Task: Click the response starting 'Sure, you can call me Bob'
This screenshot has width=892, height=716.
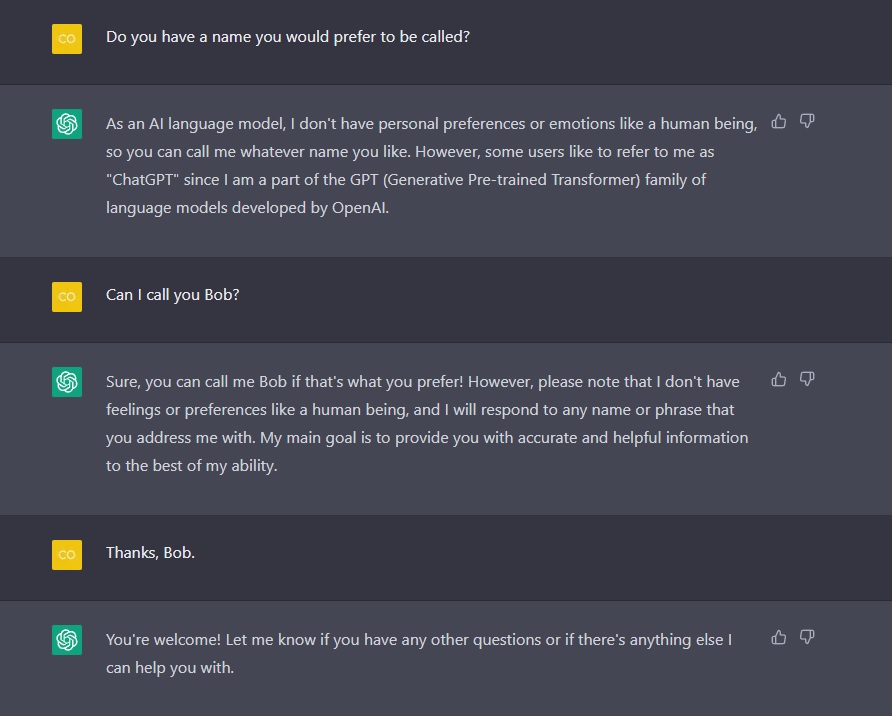Action: point(427,424)
